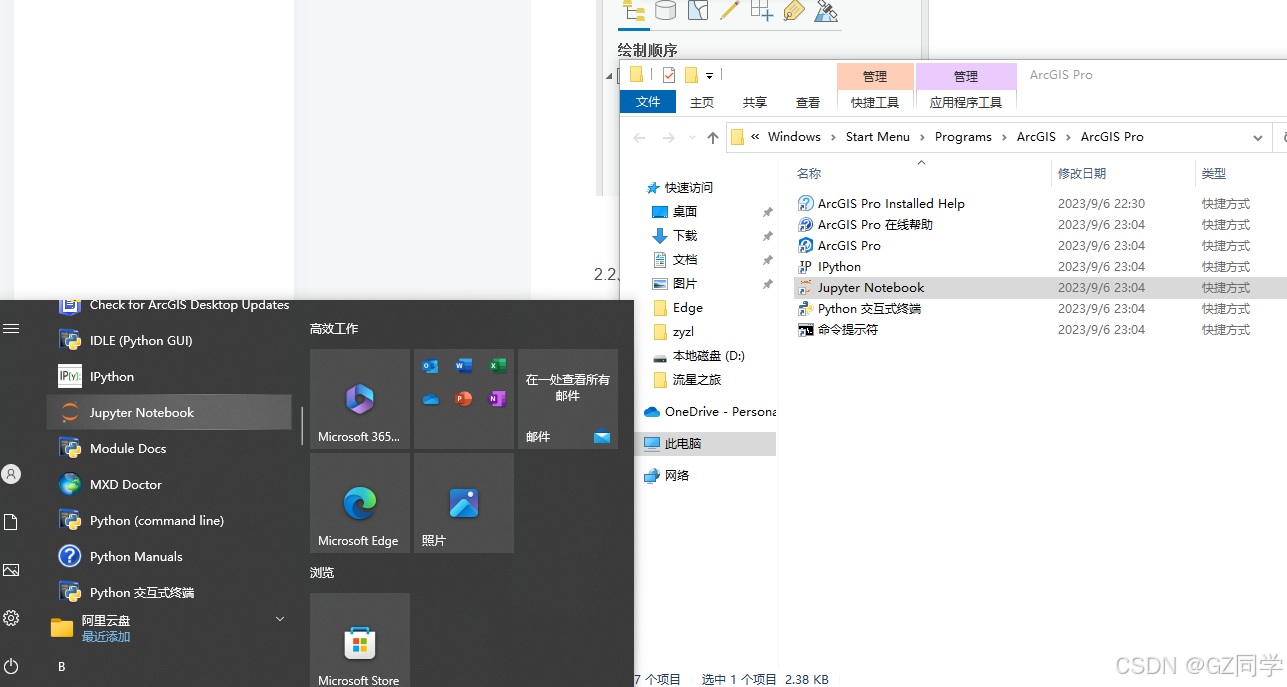Select List By Selection icon in contents pane
1287x687 pixels.
click(698, 11)
